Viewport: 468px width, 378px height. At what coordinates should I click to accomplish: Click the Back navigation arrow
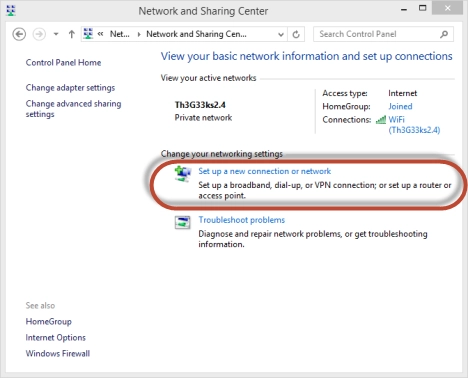coord(19,34)
